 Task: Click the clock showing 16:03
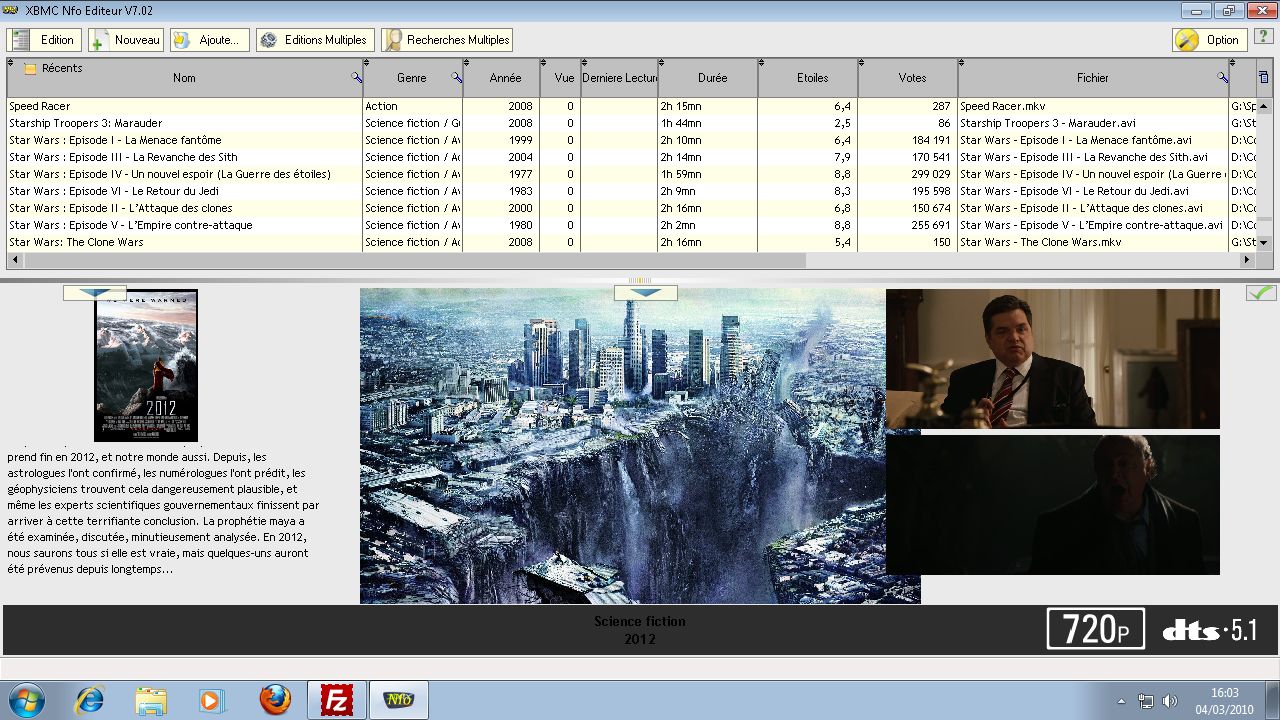[x=1224, y=693]
